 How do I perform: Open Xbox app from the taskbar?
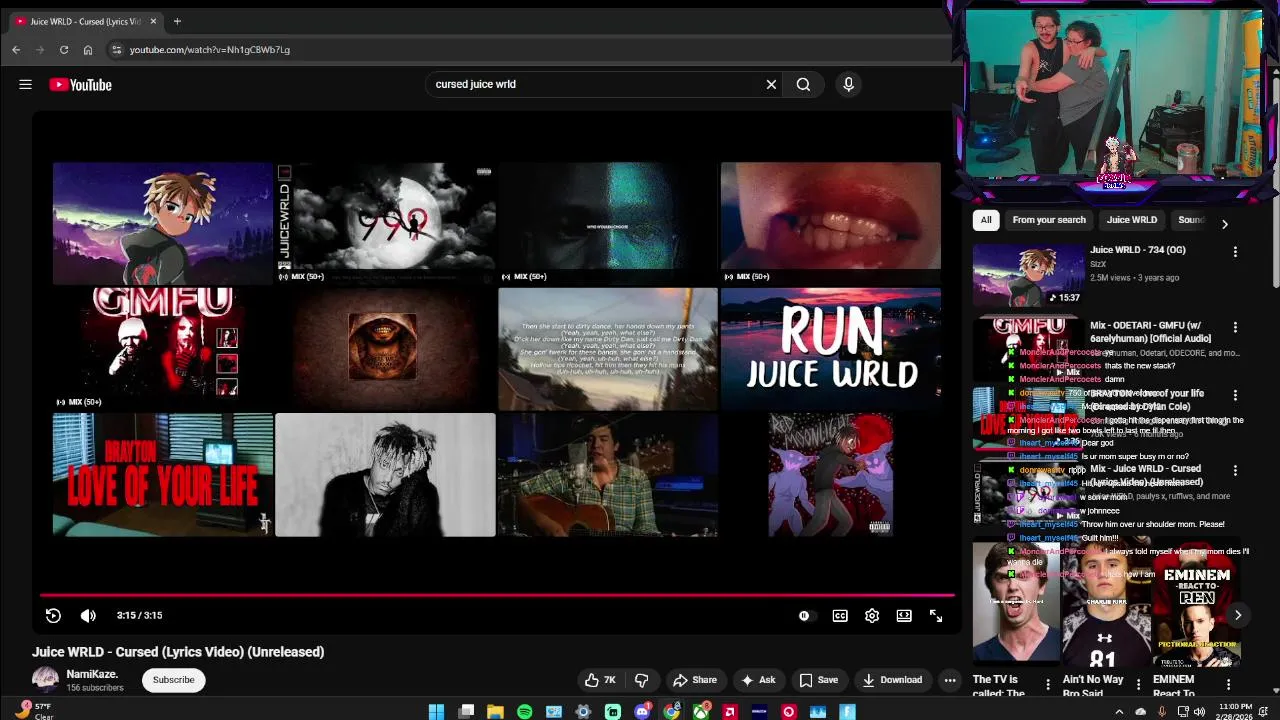coord(701,712)
